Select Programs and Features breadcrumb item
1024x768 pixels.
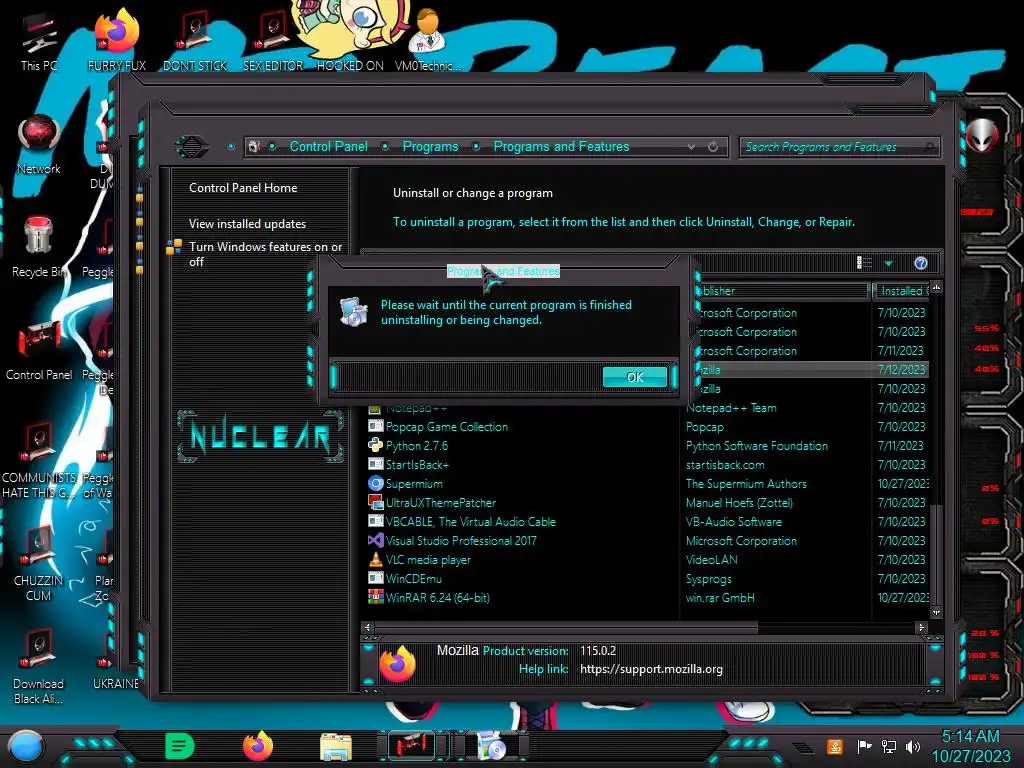pyautogui.click(x=561, y=146)
